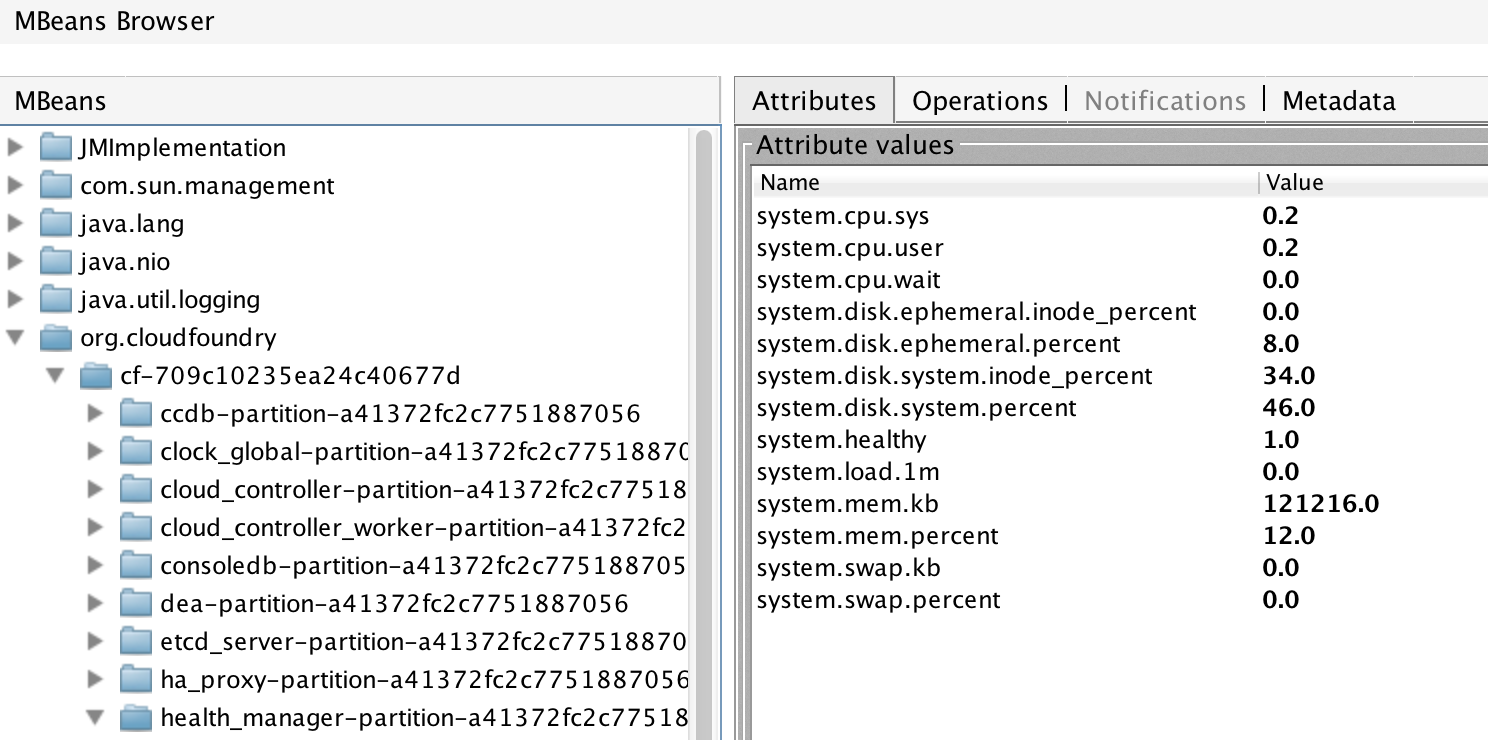Collapse the health_manager-partition node arrow
The height and width of the screenshot is (740, 1488).
tap(95, 718)
